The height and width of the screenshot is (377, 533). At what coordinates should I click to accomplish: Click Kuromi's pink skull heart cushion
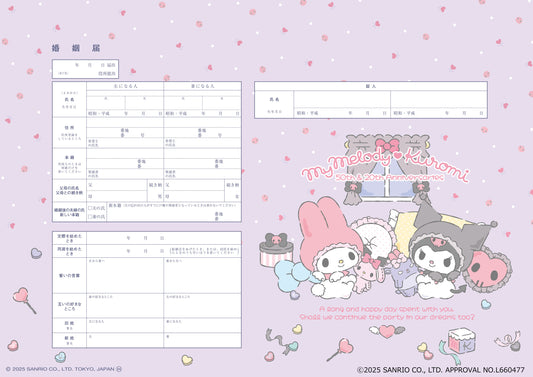(487, 270)
